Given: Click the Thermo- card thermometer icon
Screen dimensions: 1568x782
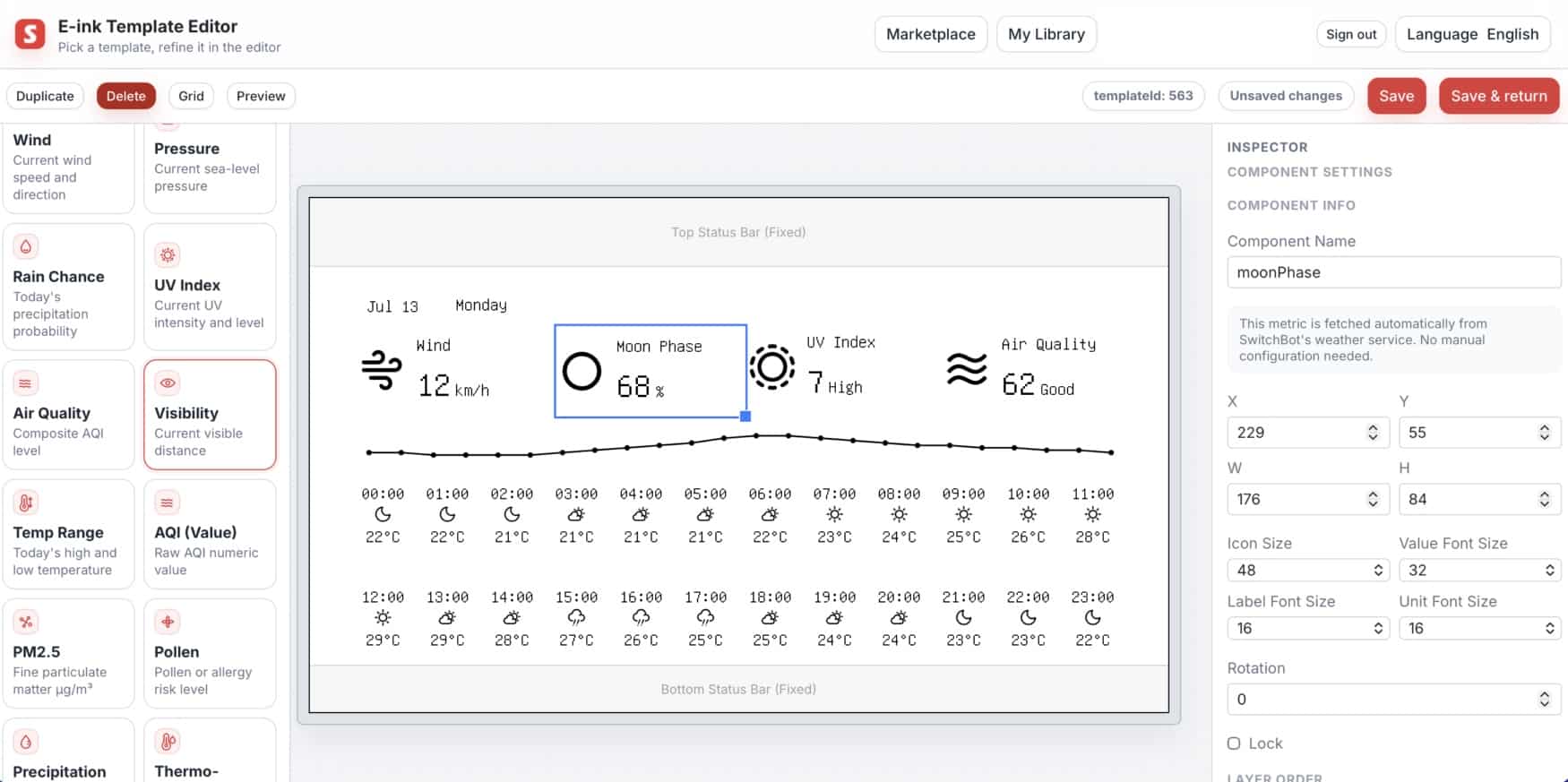Looking at the screenshot, I should pos(167,742).
